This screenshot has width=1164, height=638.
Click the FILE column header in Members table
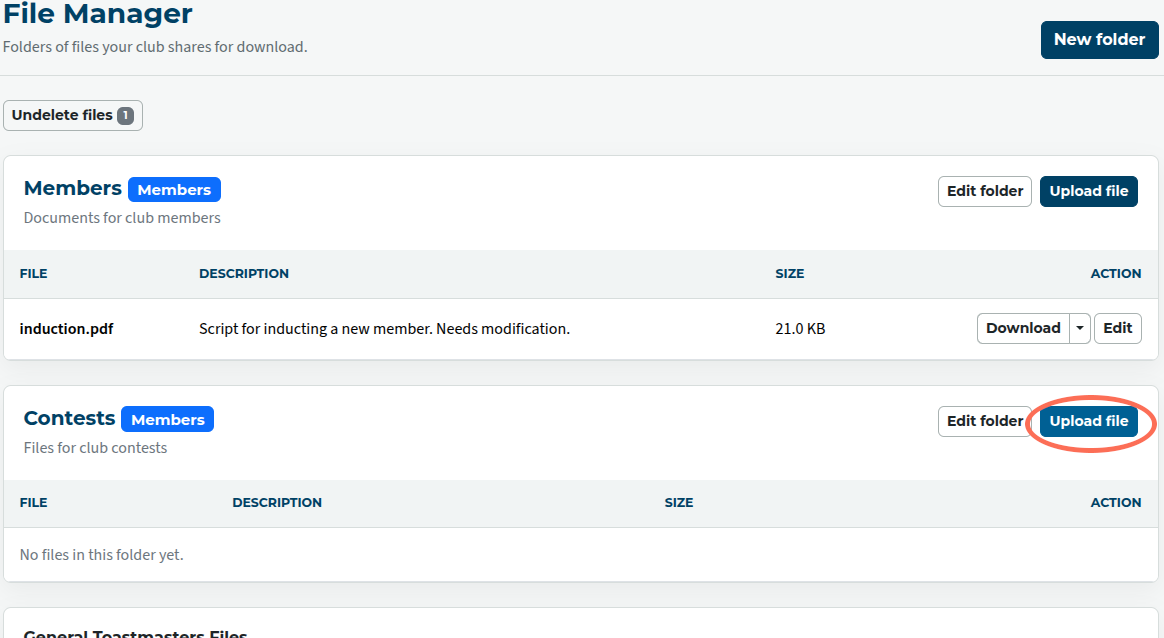click(33, 273)
